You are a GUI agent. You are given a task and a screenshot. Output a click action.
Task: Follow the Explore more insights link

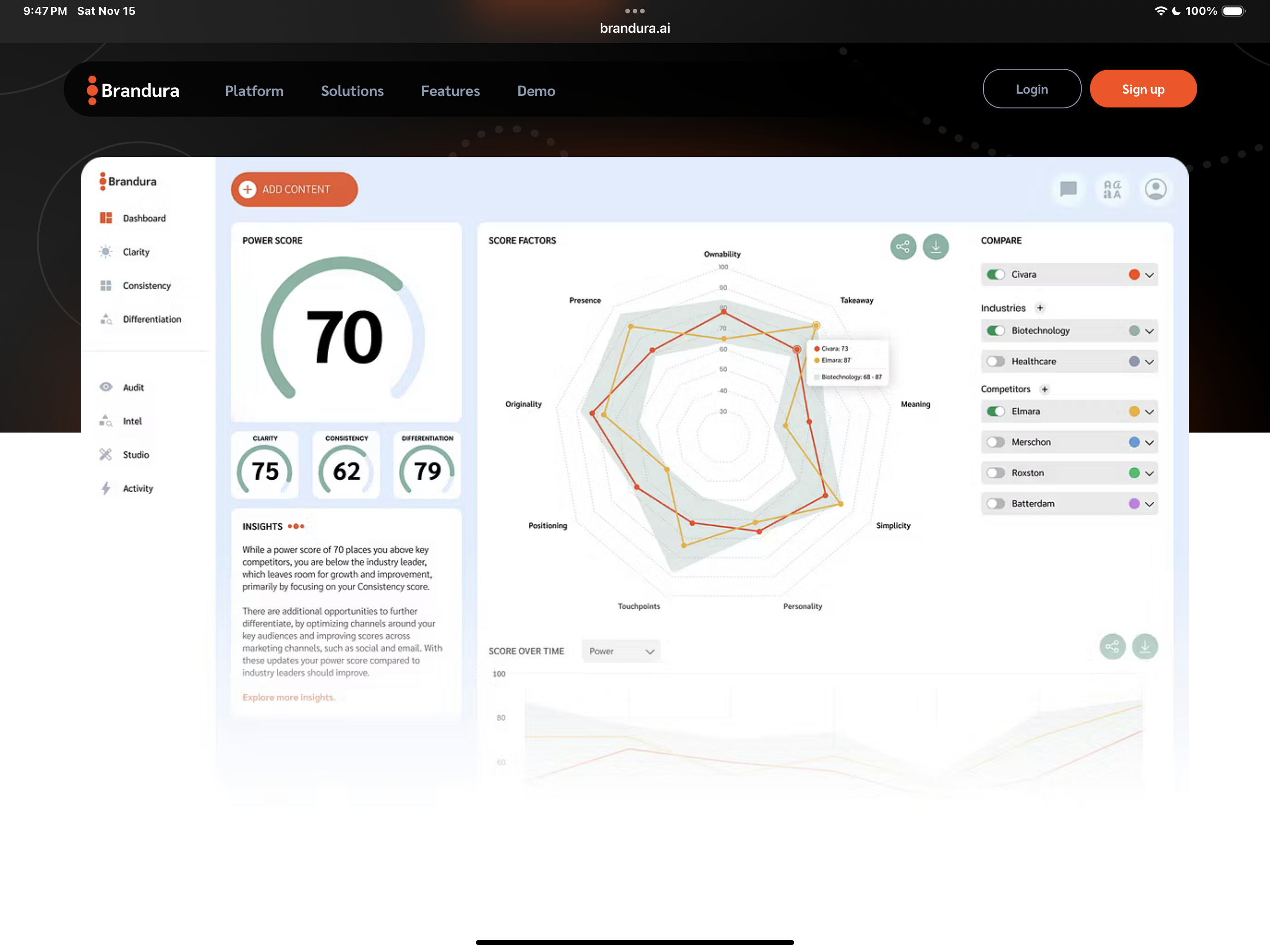click(x=288, y=697)
